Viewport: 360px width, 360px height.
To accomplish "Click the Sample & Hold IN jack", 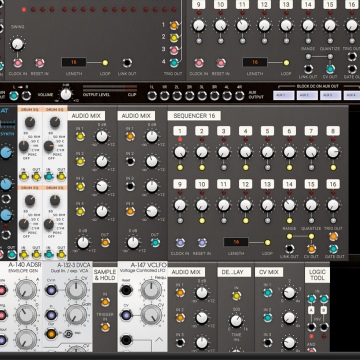I will [105, 302].
